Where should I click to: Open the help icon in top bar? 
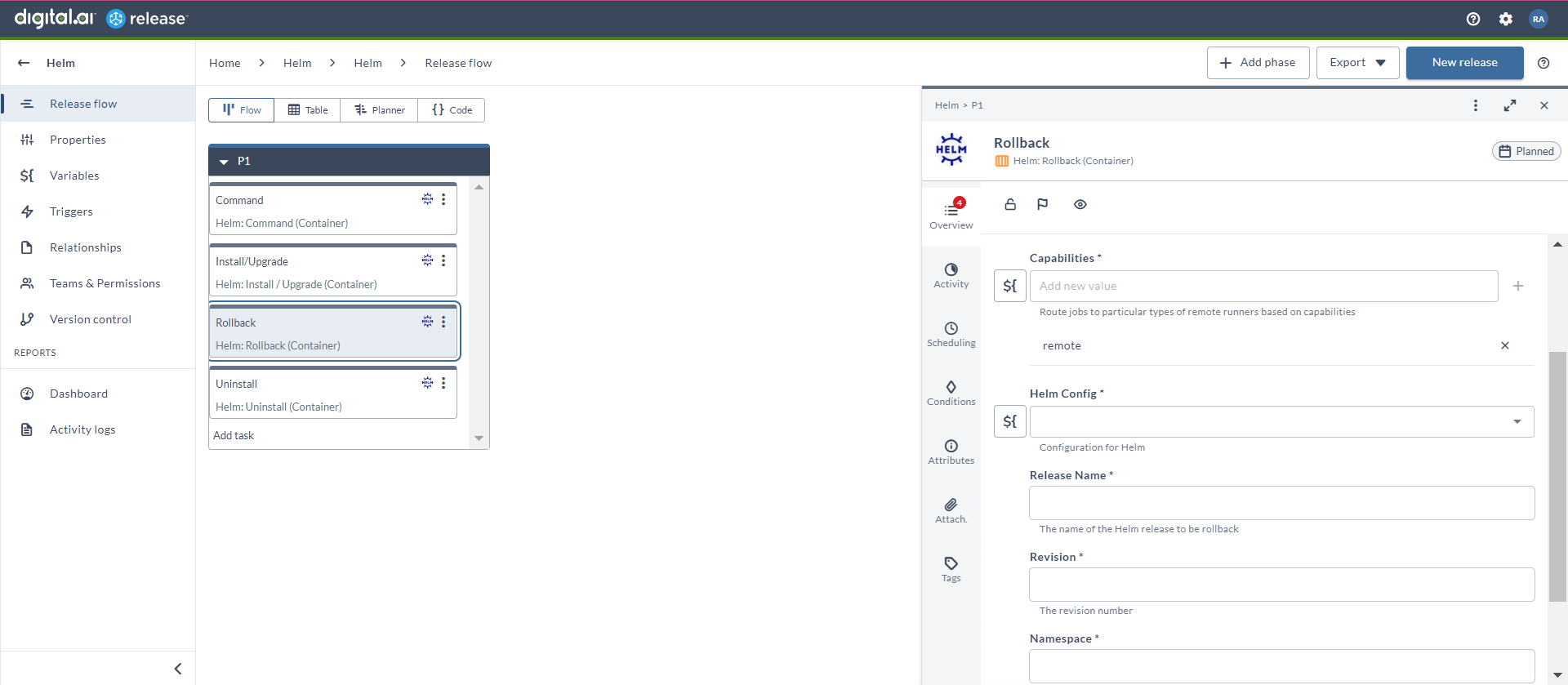click(x=1473, y=19)
